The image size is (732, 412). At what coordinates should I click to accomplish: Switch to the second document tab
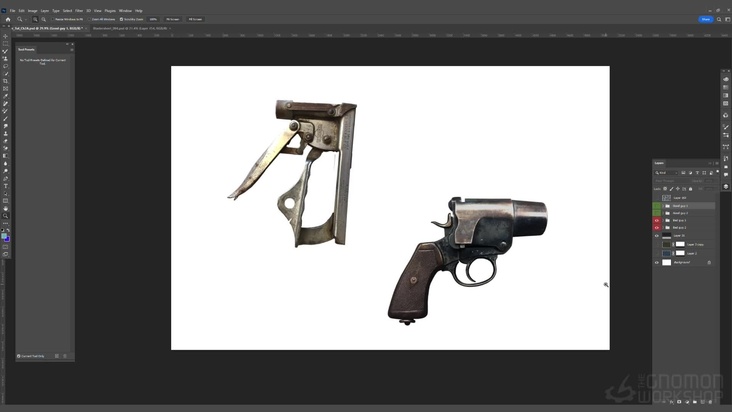coord(129,28)
